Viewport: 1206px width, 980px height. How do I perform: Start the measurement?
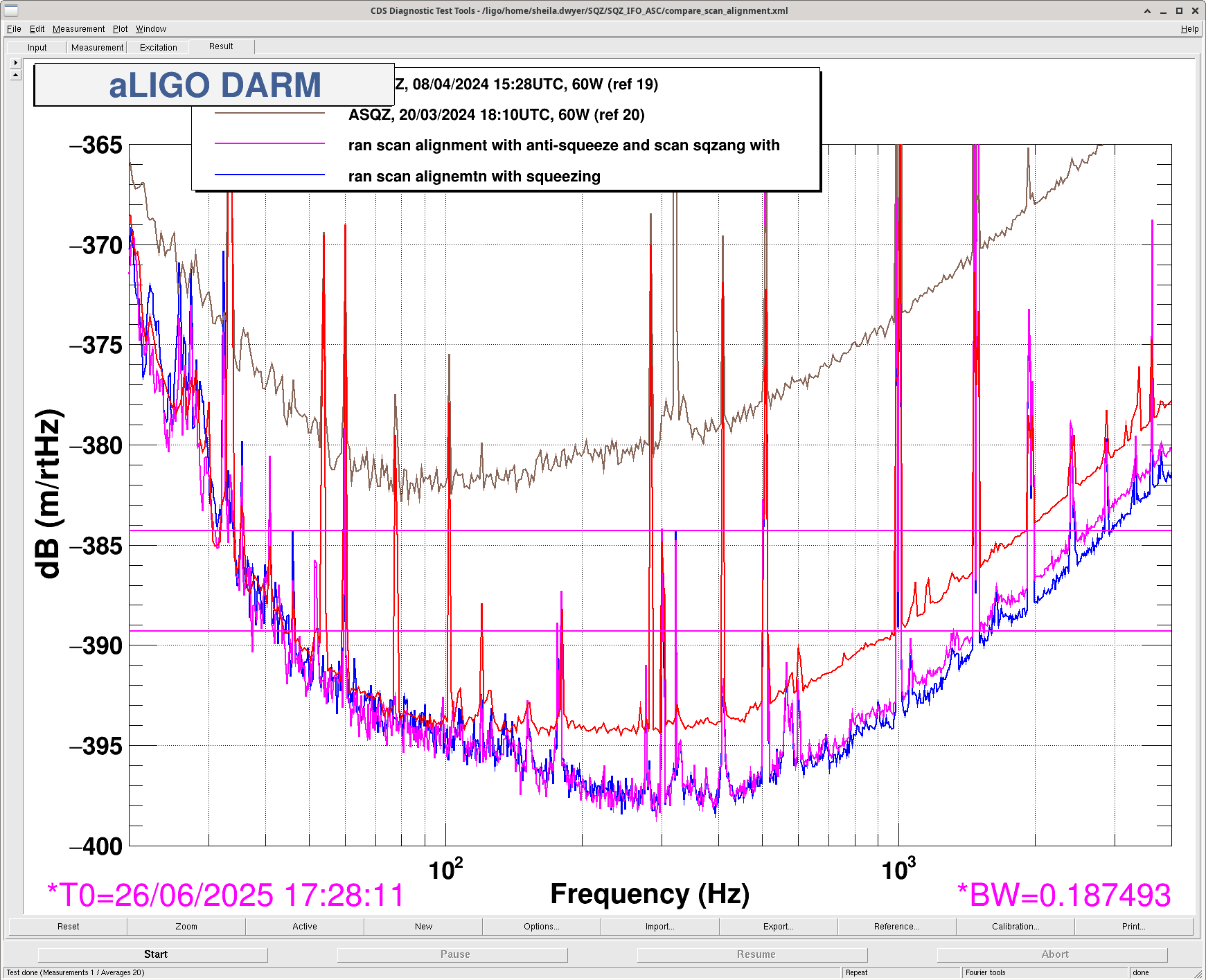pyautogui.click(x=153, y=954)
